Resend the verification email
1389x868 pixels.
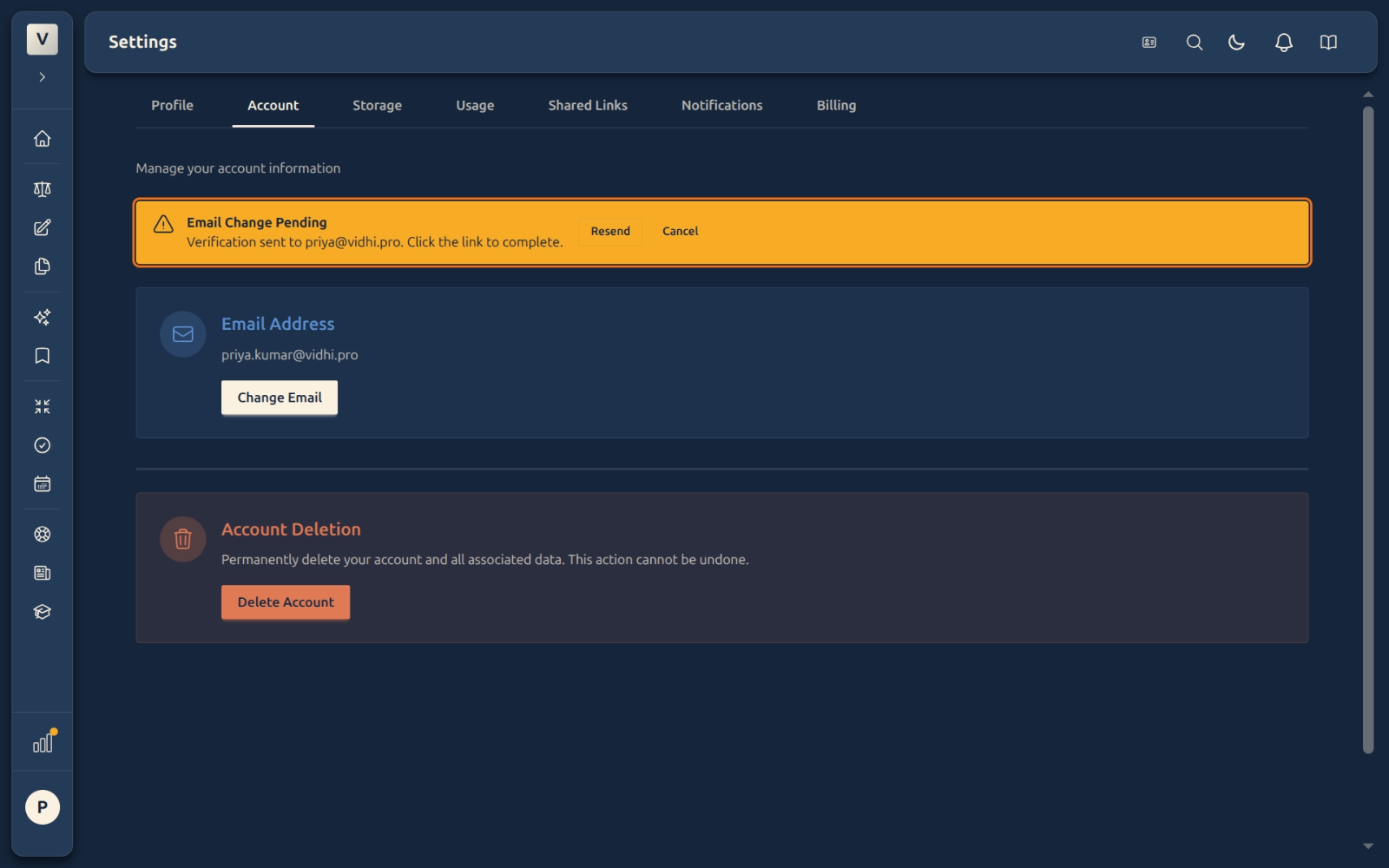coord(610,232)
